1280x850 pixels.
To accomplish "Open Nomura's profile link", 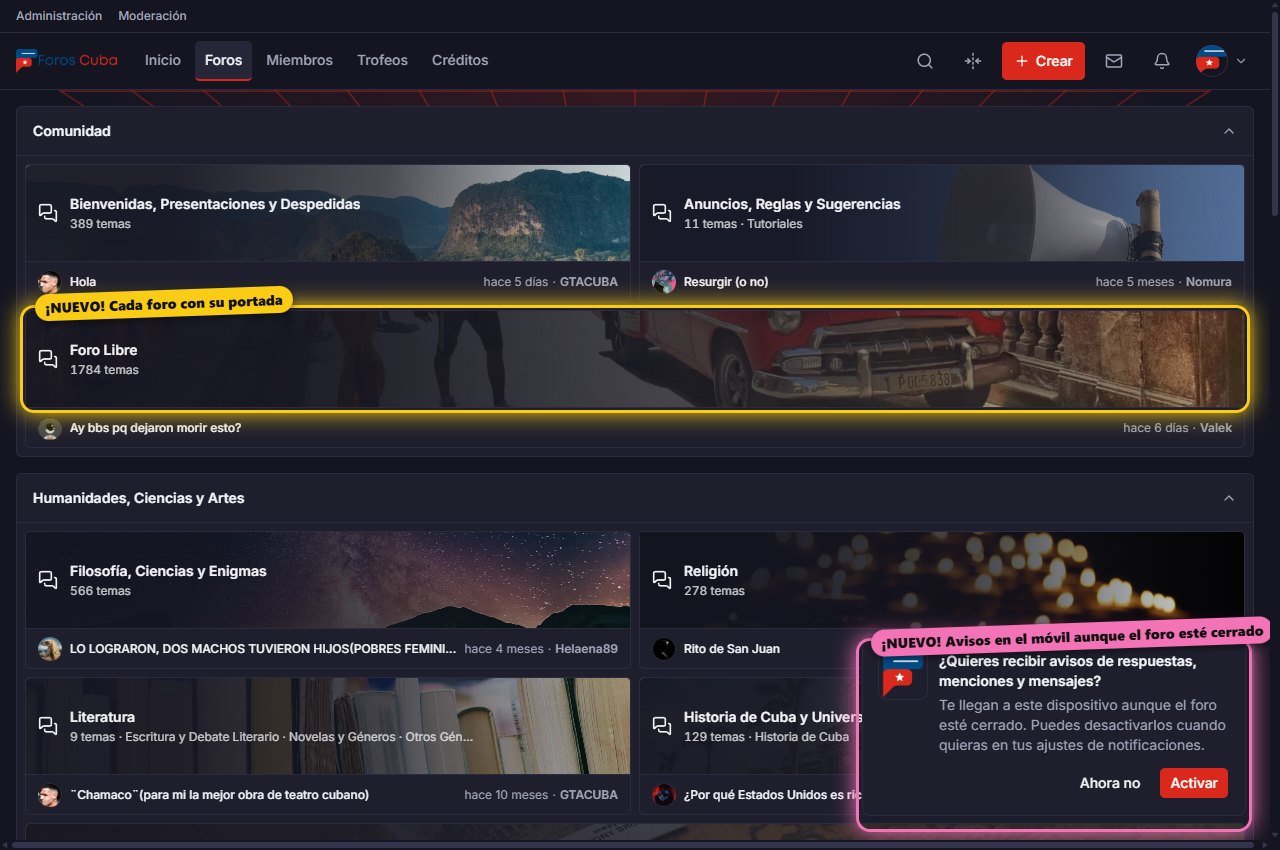I will coord(1209,282).
